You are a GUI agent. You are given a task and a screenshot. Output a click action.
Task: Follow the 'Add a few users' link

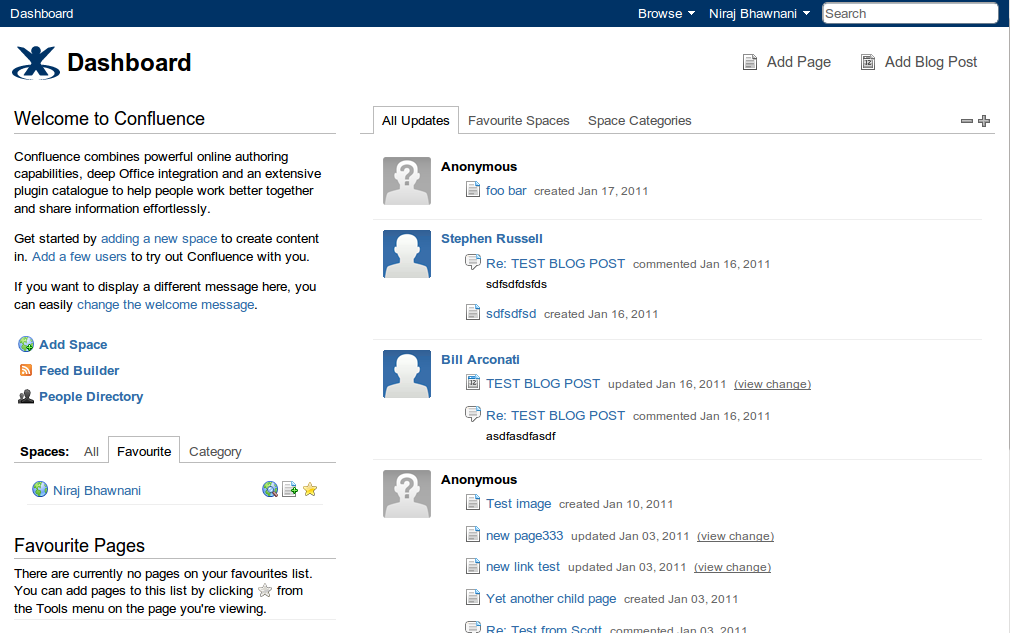click(79, 256)
